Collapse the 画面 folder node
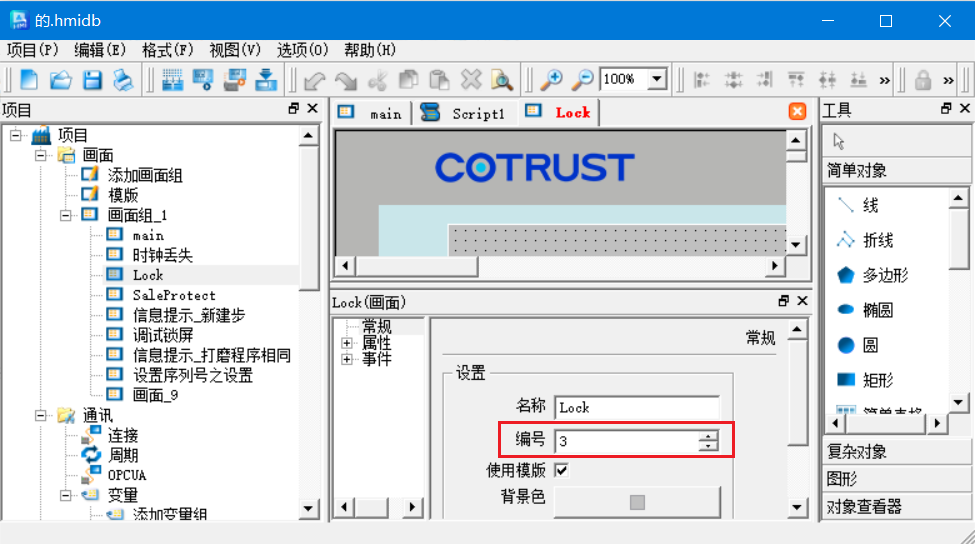Image resolution: width=975 pixels, height=544 pixels. point(40,155)
